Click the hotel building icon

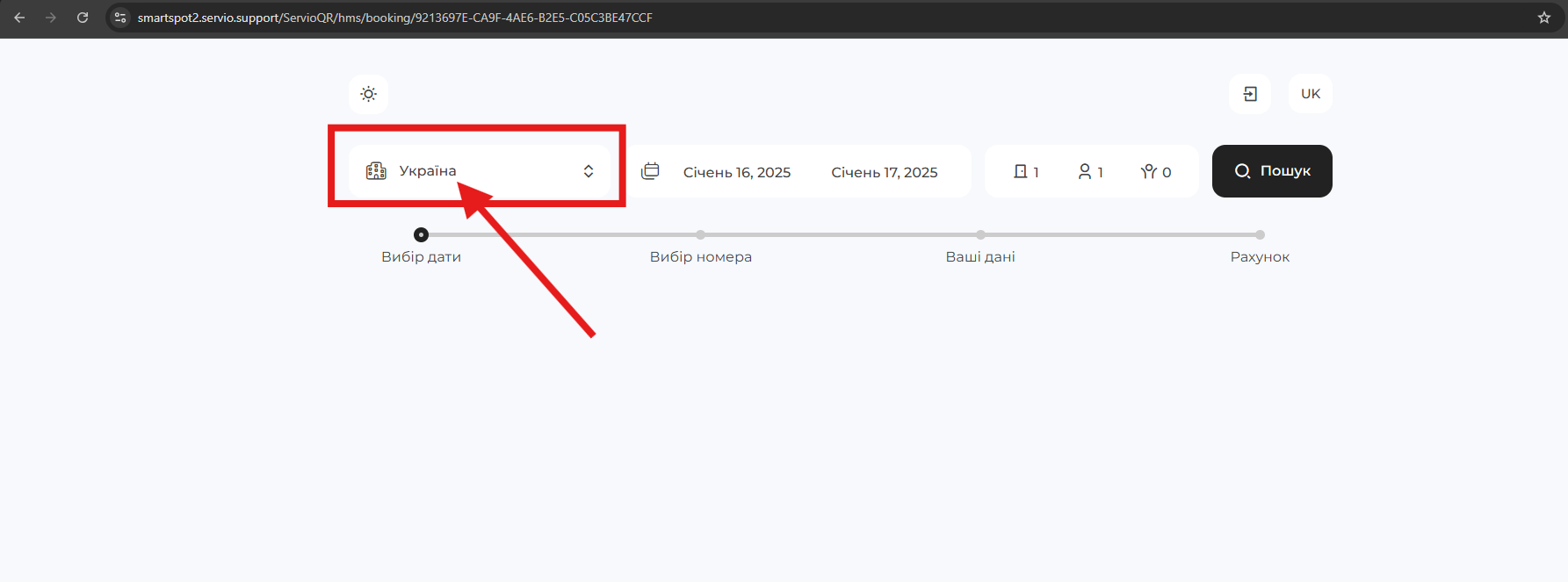(376, 171)
